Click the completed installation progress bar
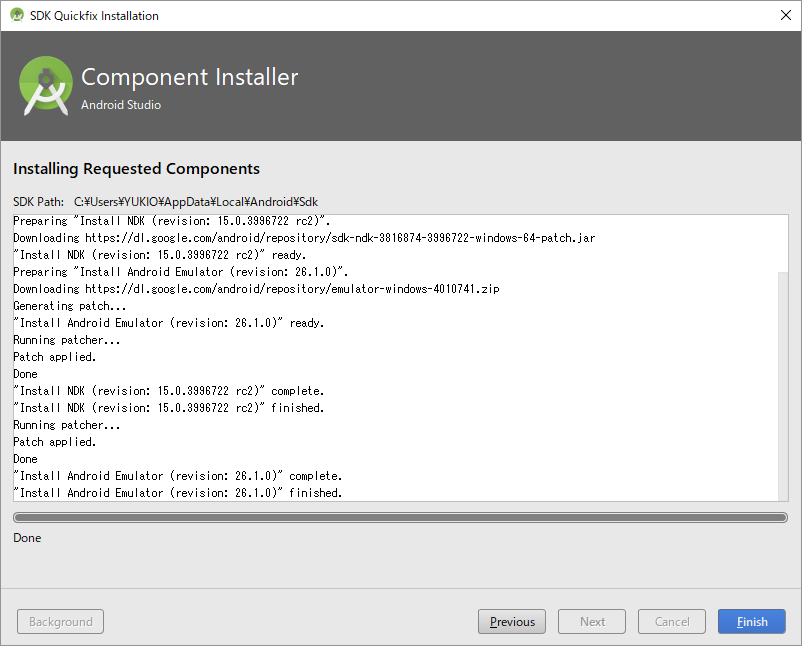 (400, 517)
